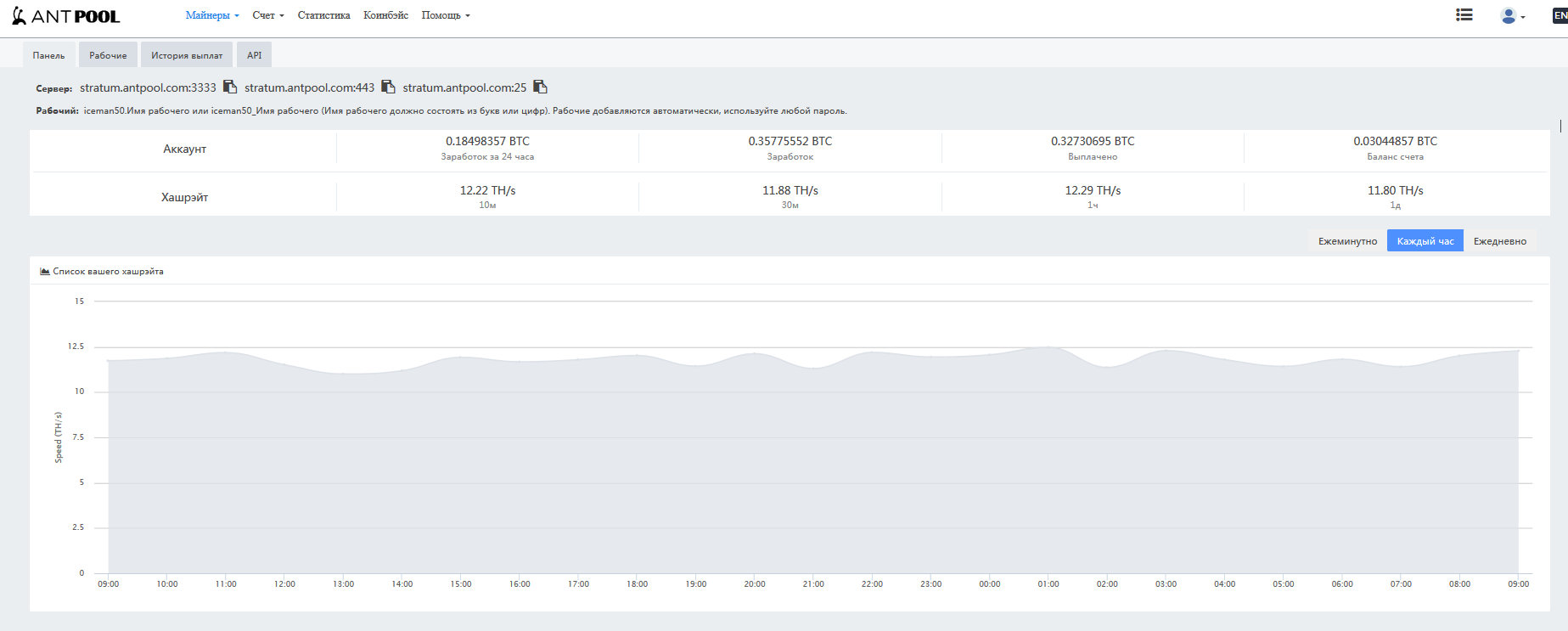
Task: Open the API tab
Action: pyautogui.click(x=254, y=55)
